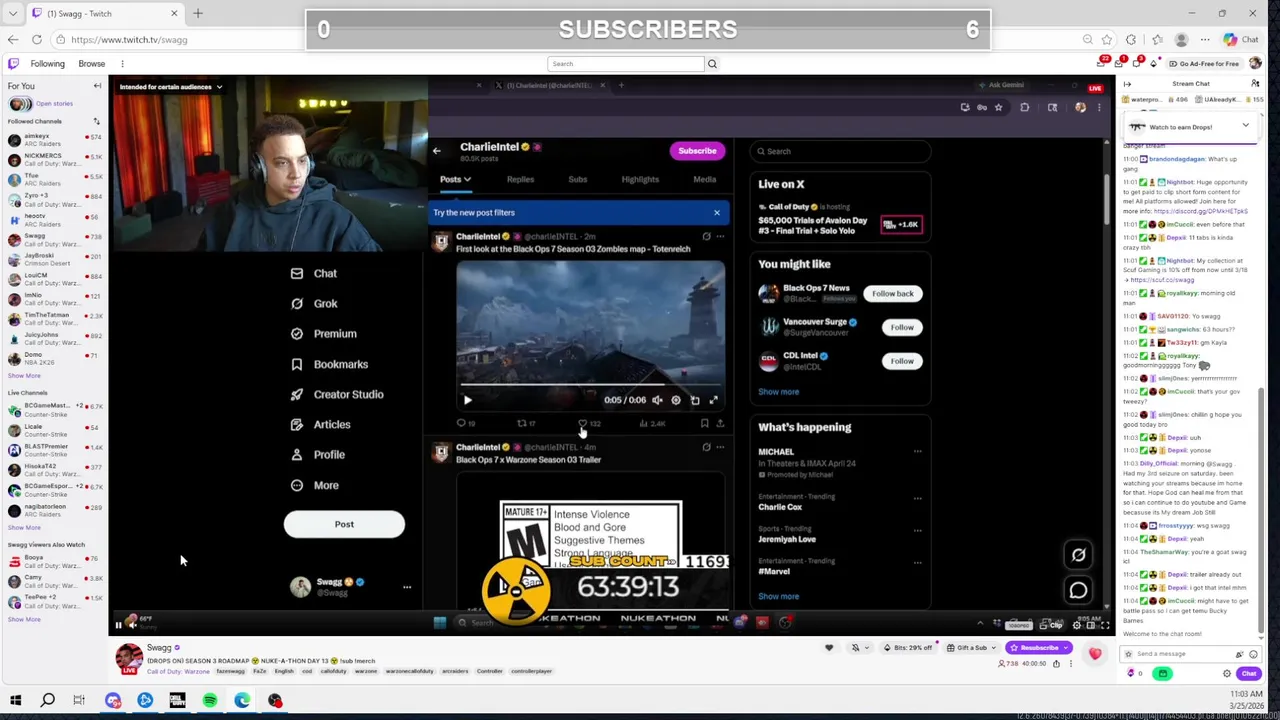Viewport: 1280px width, 720px height.
Task: Open the Open stories link
Action: coord(54,104)
